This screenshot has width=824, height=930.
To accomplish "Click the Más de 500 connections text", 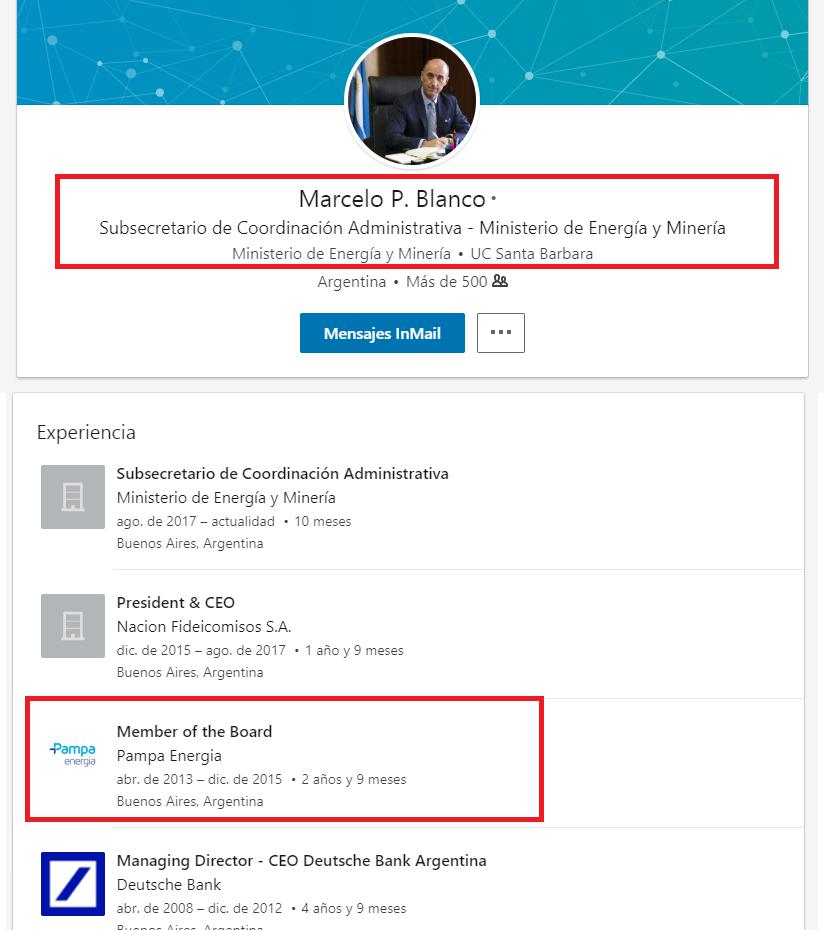I will (x=446, y=282).
